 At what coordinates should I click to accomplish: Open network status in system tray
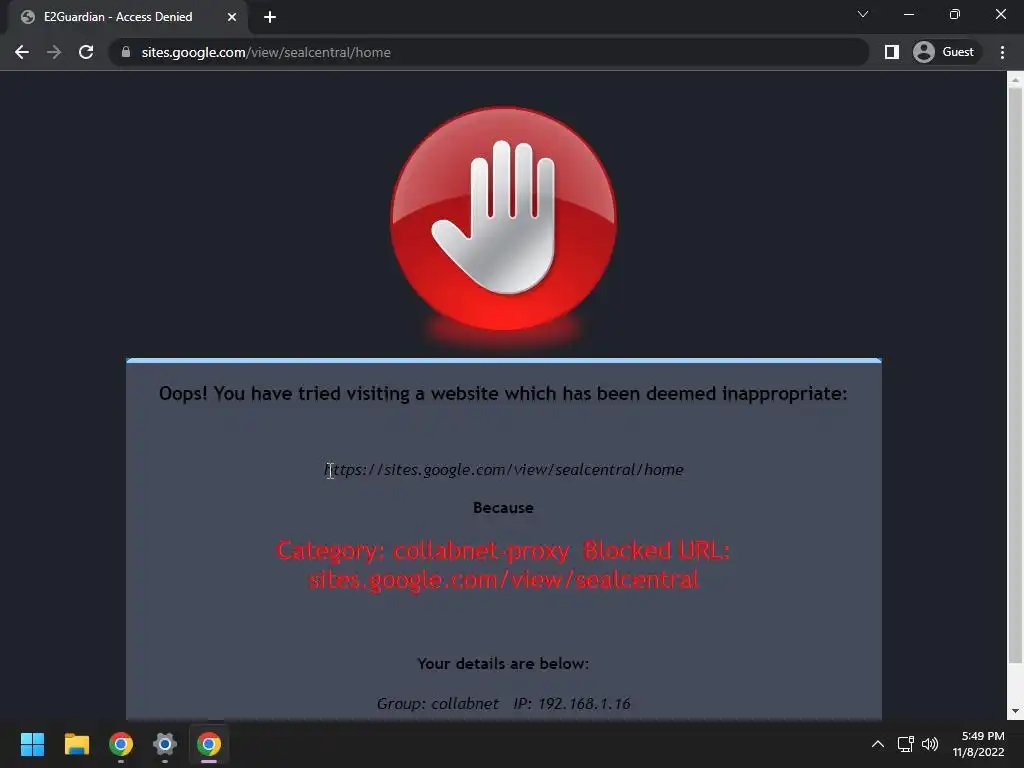(x=906, y=744)
